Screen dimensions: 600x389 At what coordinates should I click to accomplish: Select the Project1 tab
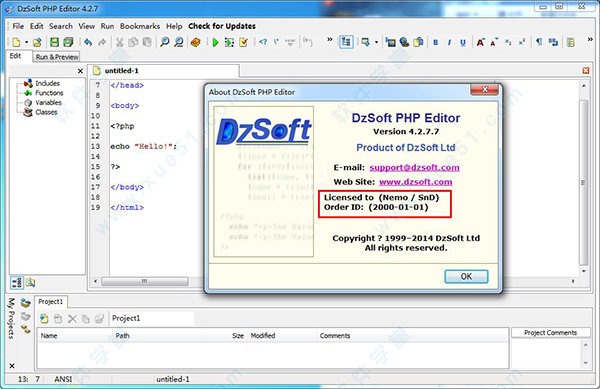pos(51,302)
